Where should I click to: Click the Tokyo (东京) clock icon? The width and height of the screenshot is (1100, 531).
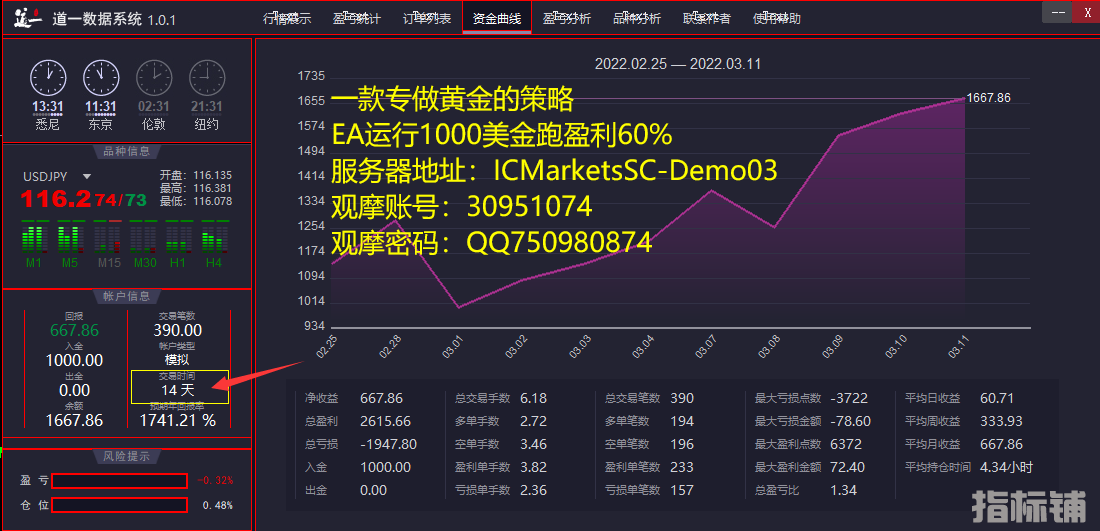[x=100, y=76]
